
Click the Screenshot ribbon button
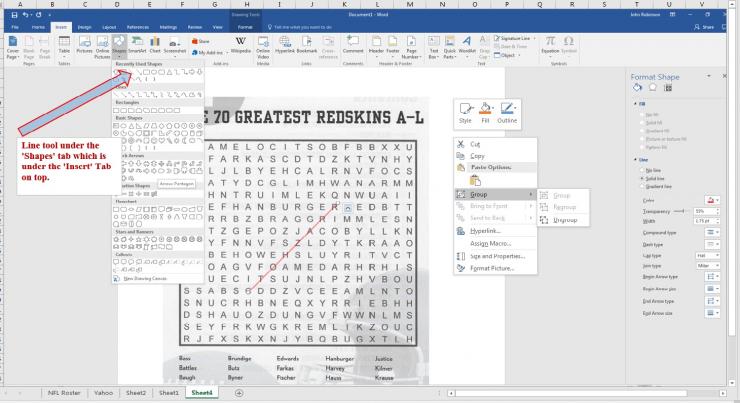175,45
